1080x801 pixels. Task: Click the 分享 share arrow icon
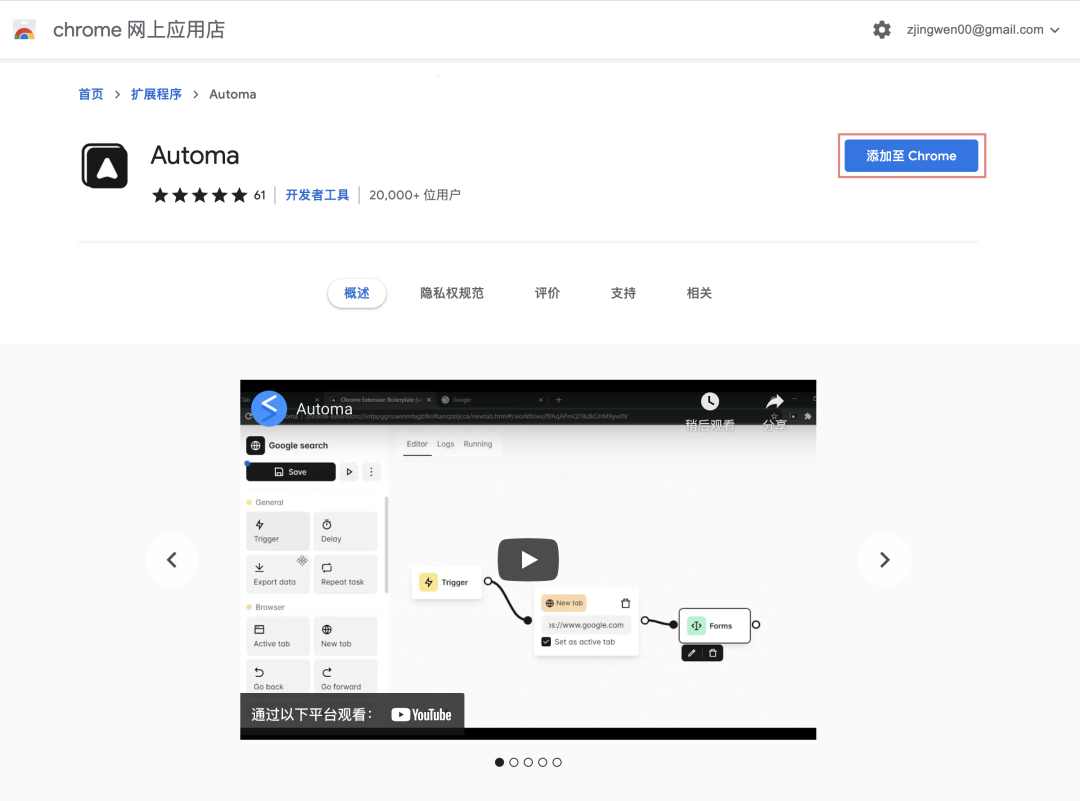[775, 402]
